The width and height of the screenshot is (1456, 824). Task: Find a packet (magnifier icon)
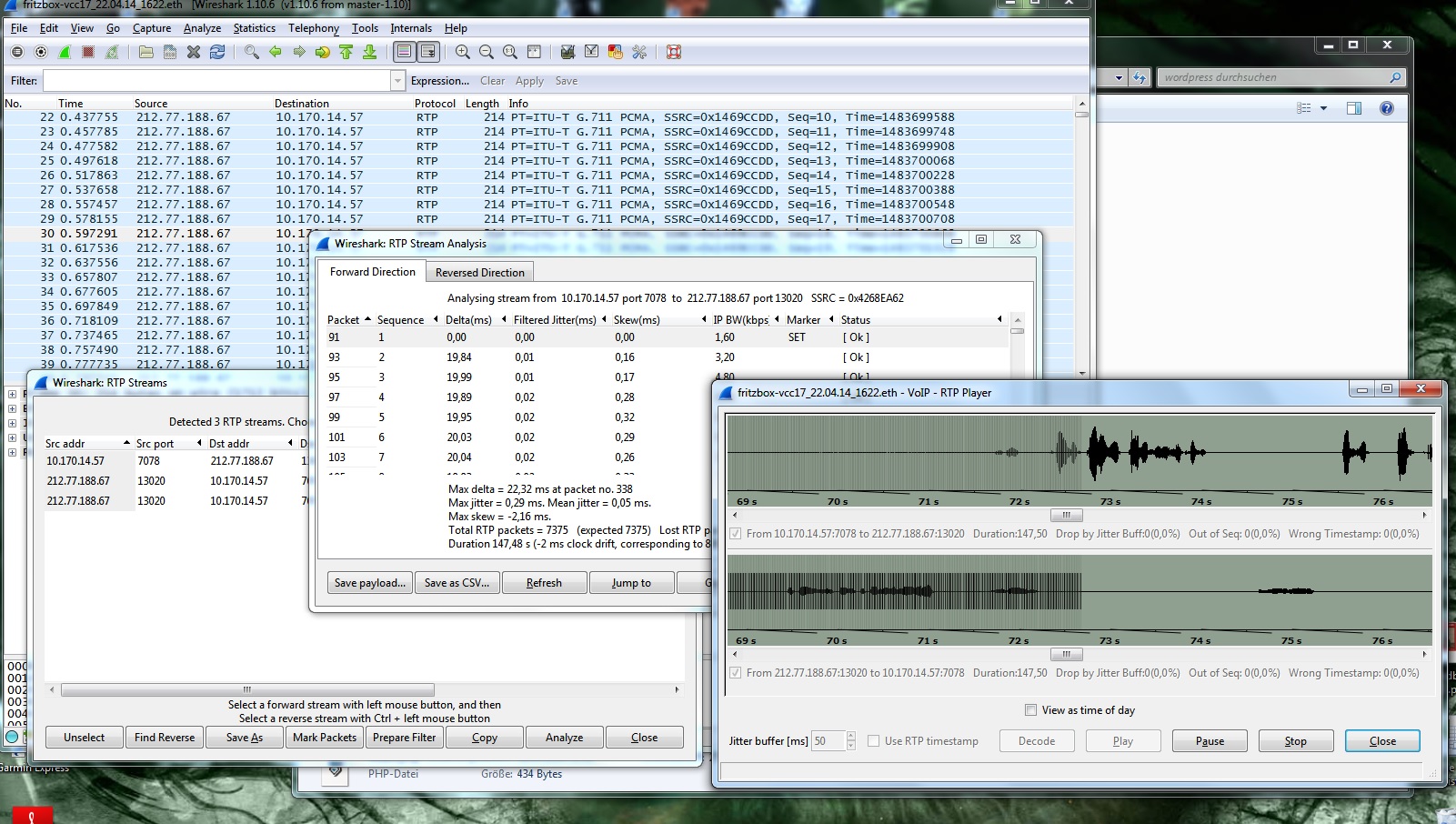[252, 52]
